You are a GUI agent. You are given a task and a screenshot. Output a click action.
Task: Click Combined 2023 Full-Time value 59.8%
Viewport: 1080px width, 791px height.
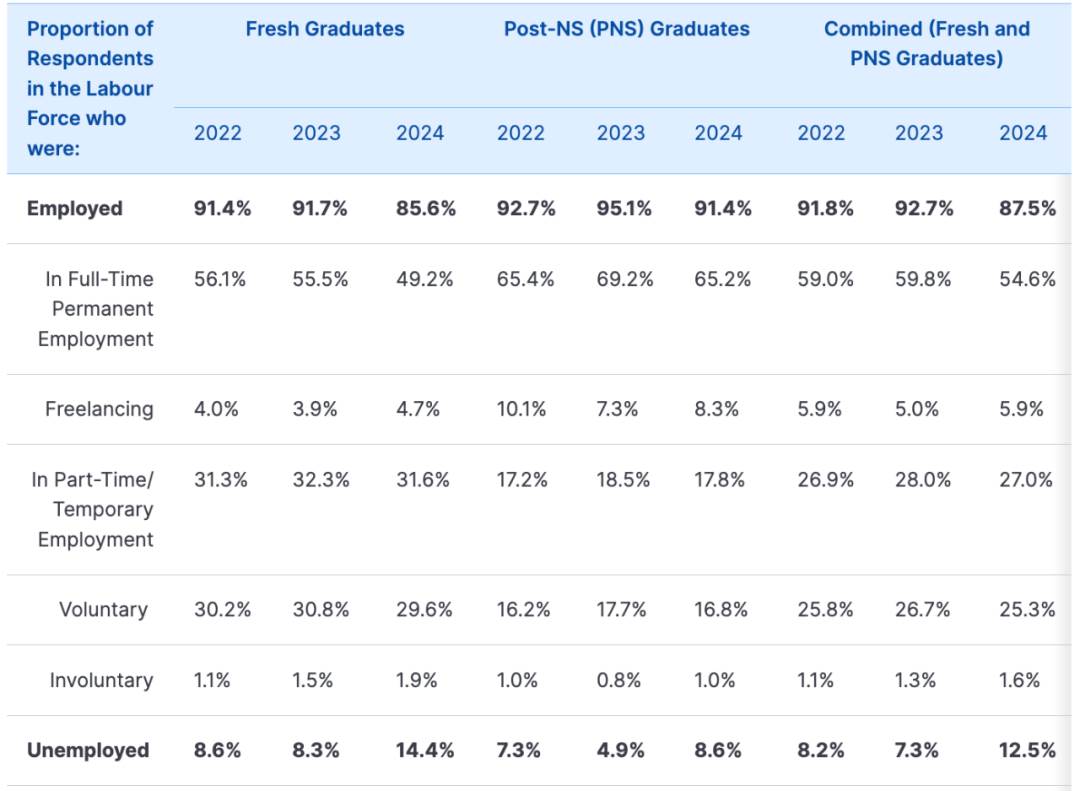[923, 279]
